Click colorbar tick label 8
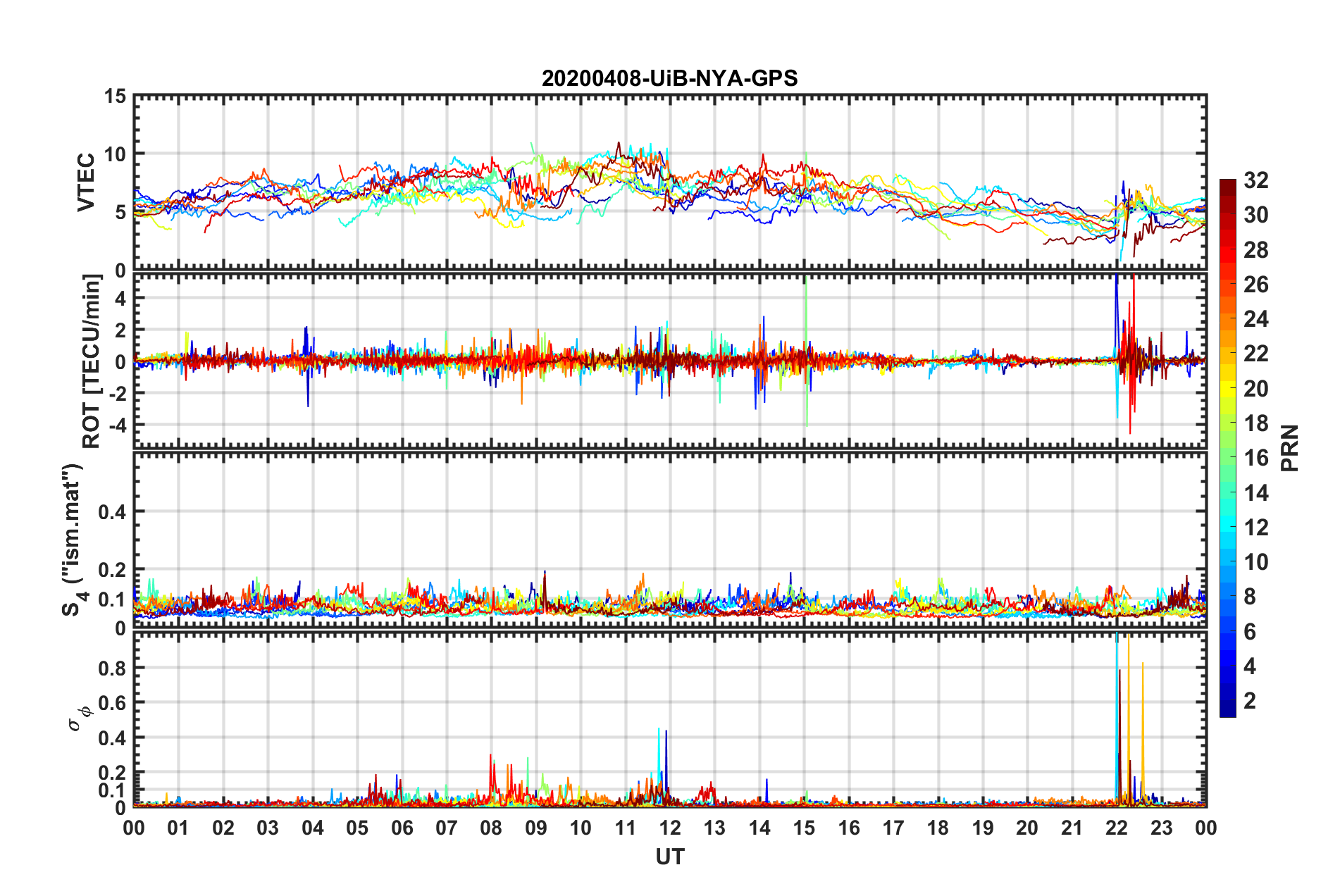 pyautogui.click(x=1249, y=597)
